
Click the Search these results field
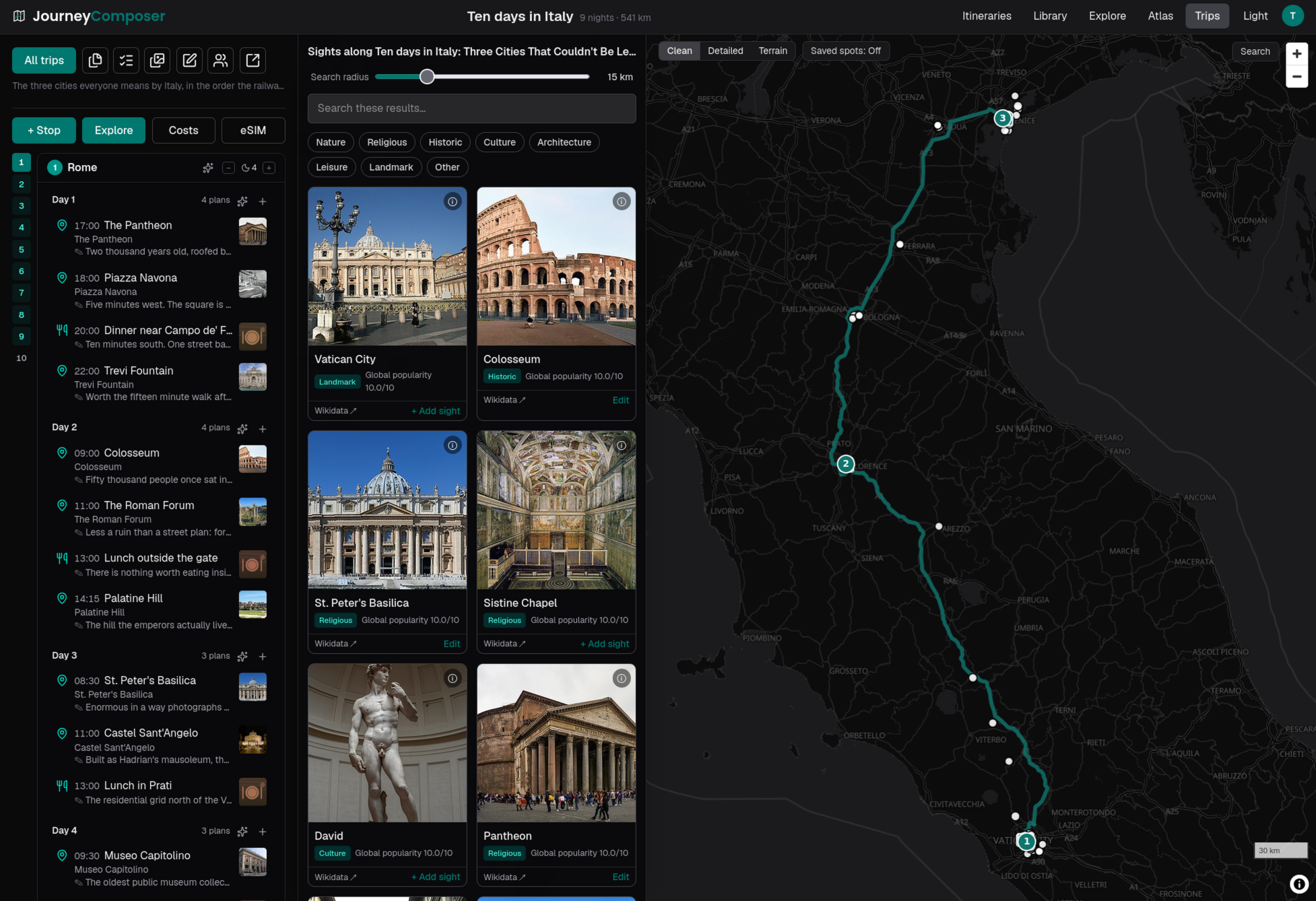click(471, 108)
